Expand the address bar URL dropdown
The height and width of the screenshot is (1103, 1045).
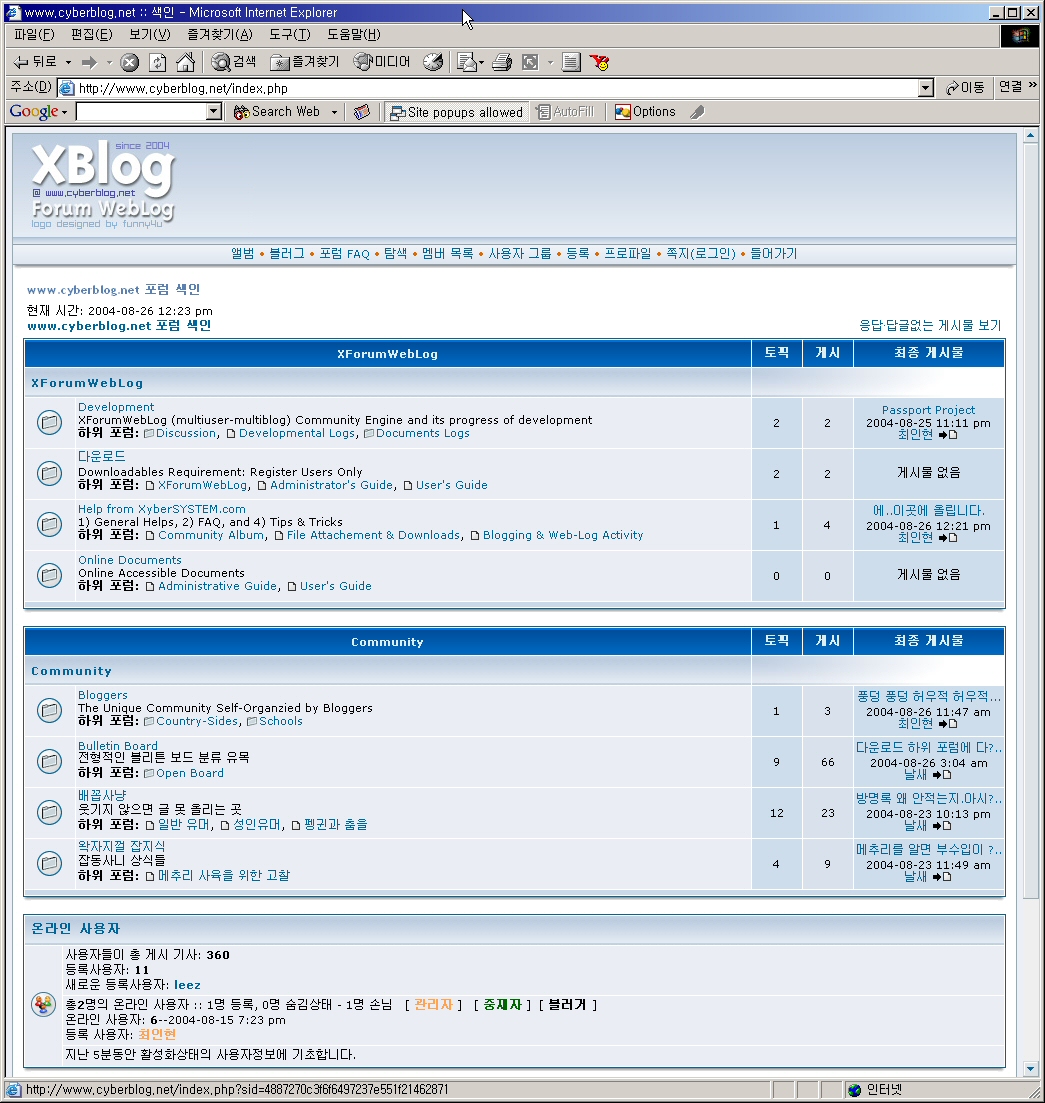pos(925,88)
